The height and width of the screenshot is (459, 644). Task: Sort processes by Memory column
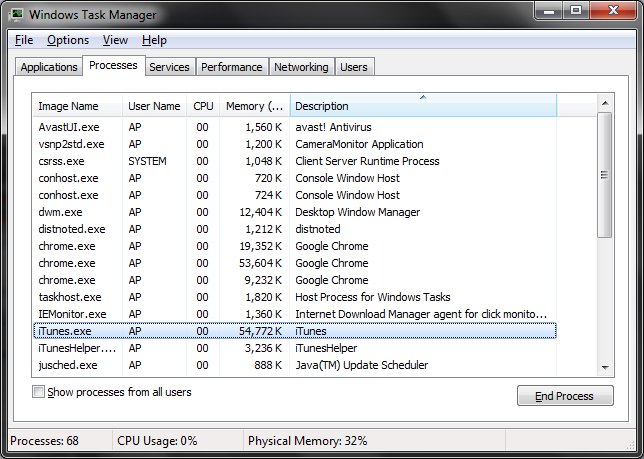254,106
